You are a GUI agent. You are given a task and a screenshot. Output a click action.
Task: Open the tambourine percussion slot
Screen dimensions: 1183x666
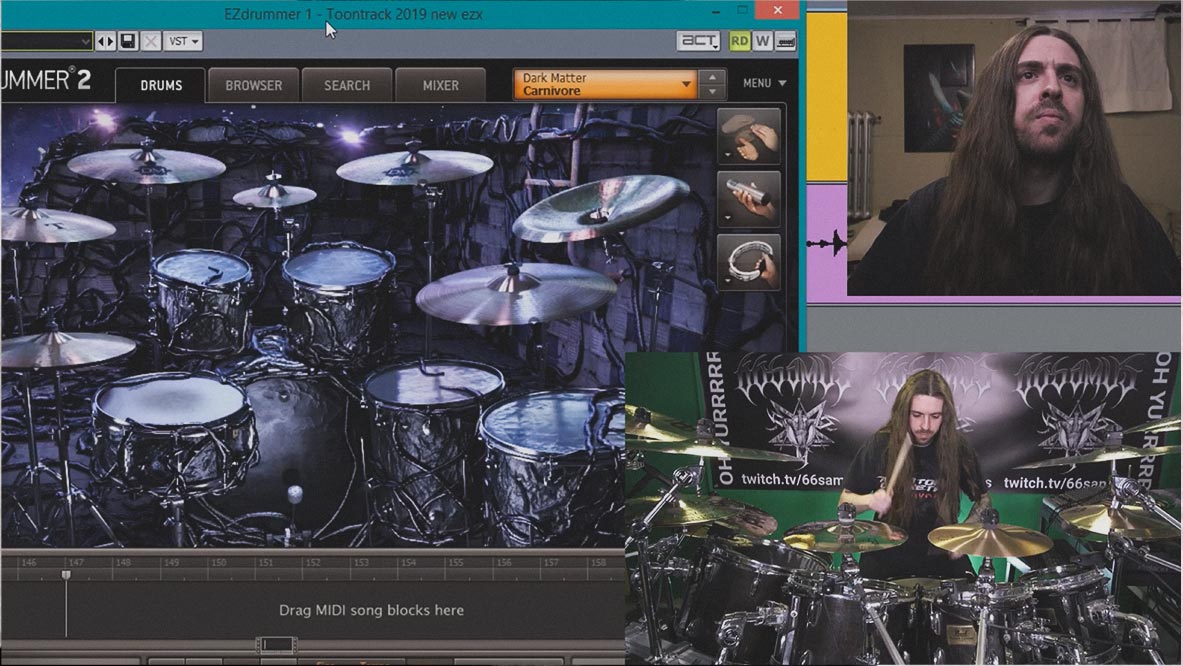pos(748,262)
